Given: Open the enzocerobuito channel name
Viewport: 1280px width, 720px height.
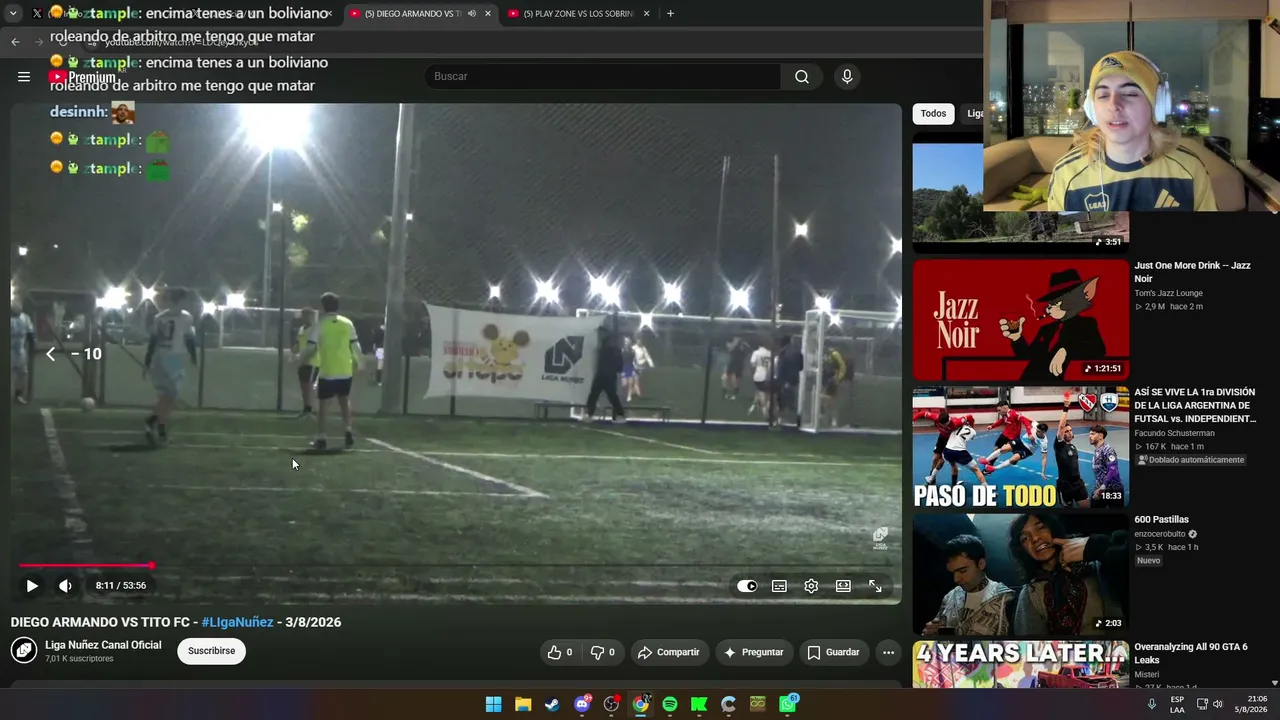Looking at the screenshot, I should pyautogui.click(x=1159, y=534).
